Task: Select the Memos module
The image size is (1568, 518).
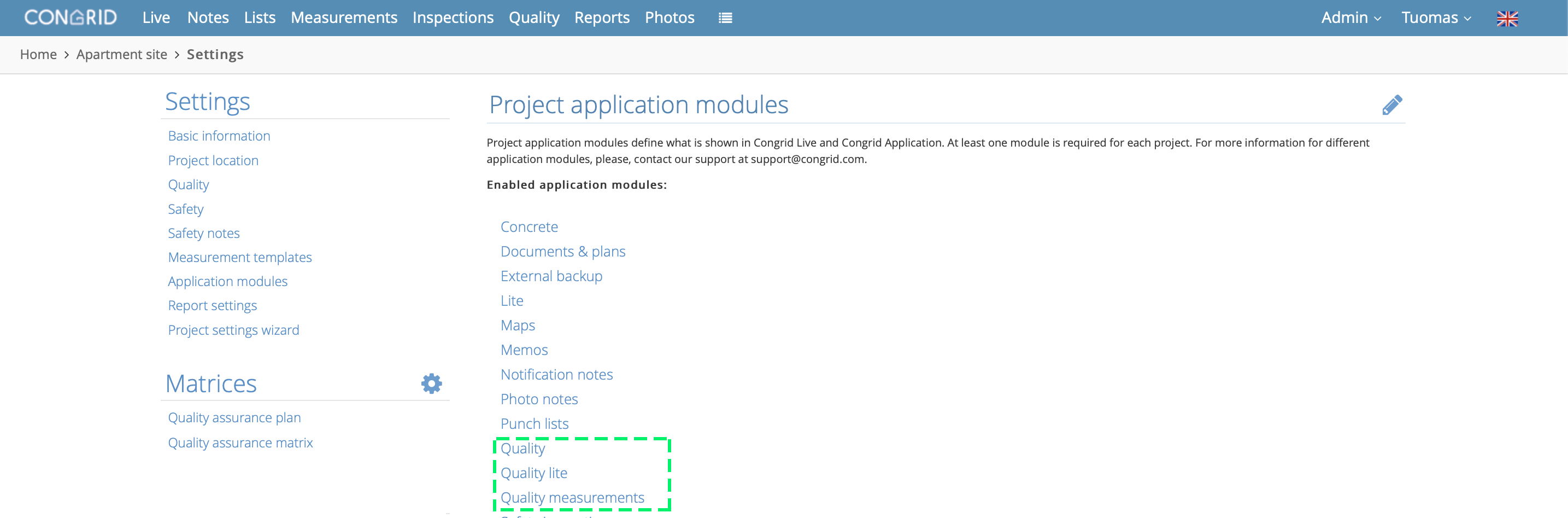Action: pyautogui.click(x=524, y=350)
